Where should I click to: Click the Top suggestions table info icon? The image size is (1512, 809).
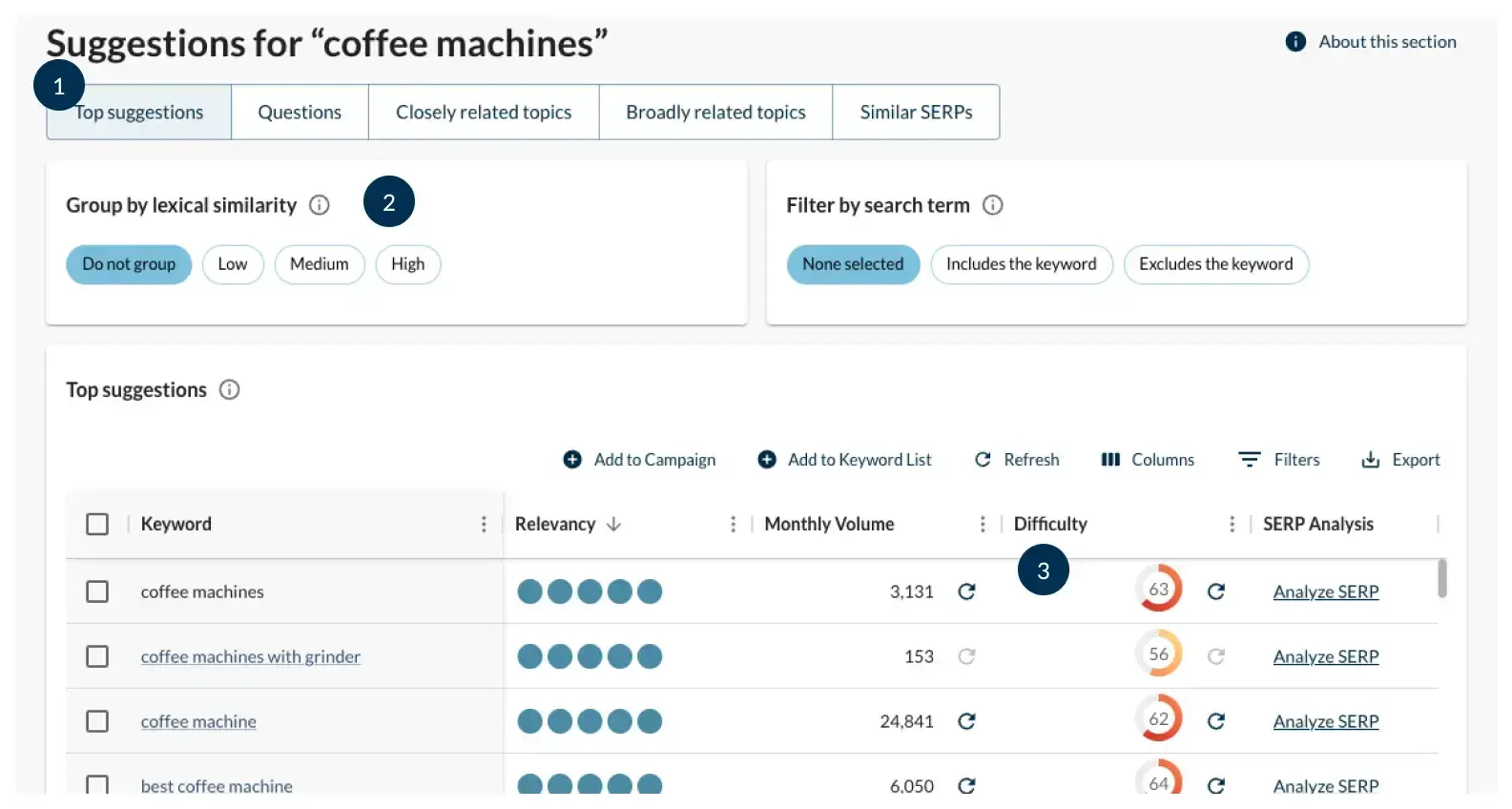(x=229, y=390)
